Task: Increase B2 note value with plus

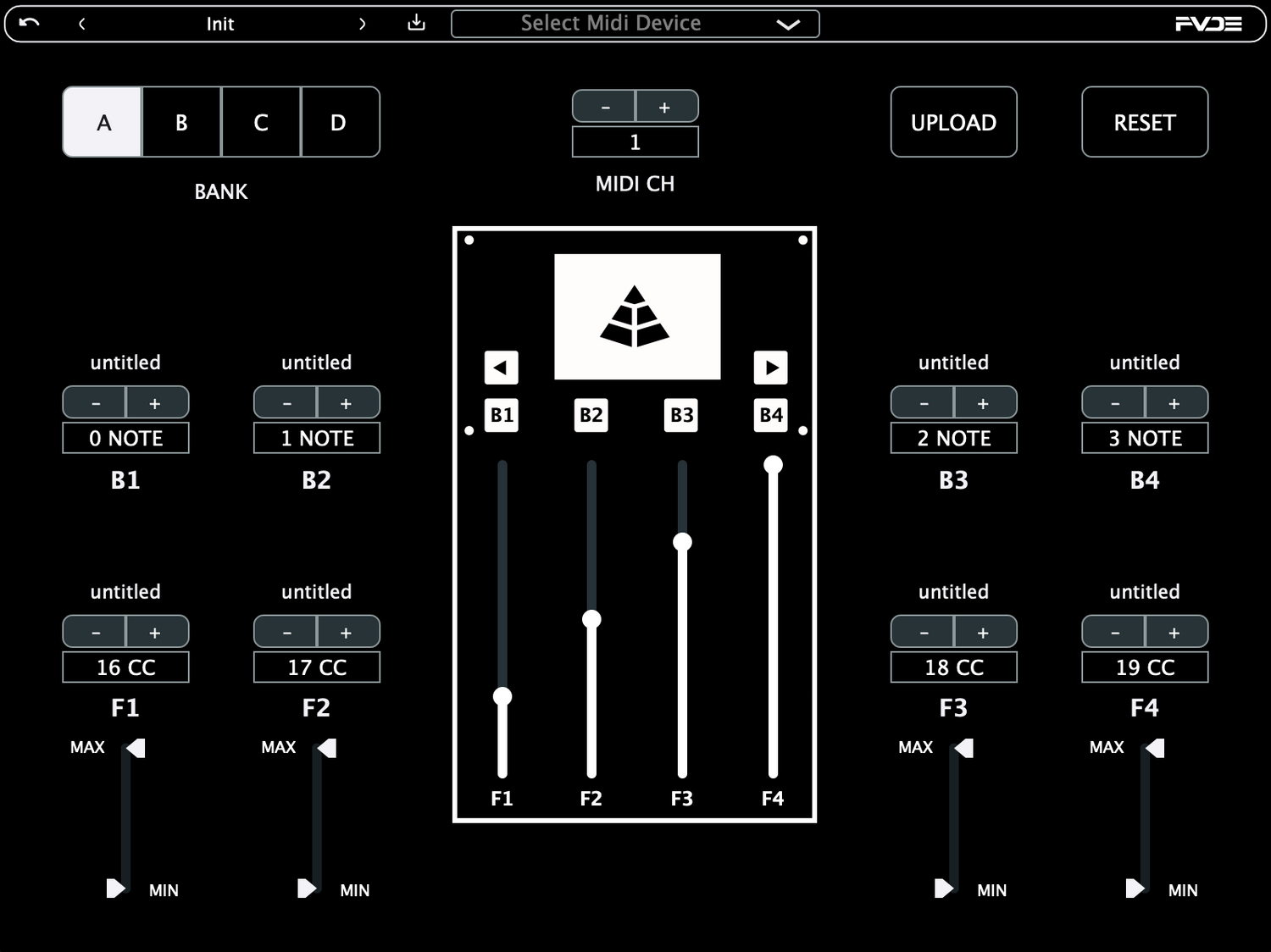Action: pyautogui.click(x=348, y=403)
